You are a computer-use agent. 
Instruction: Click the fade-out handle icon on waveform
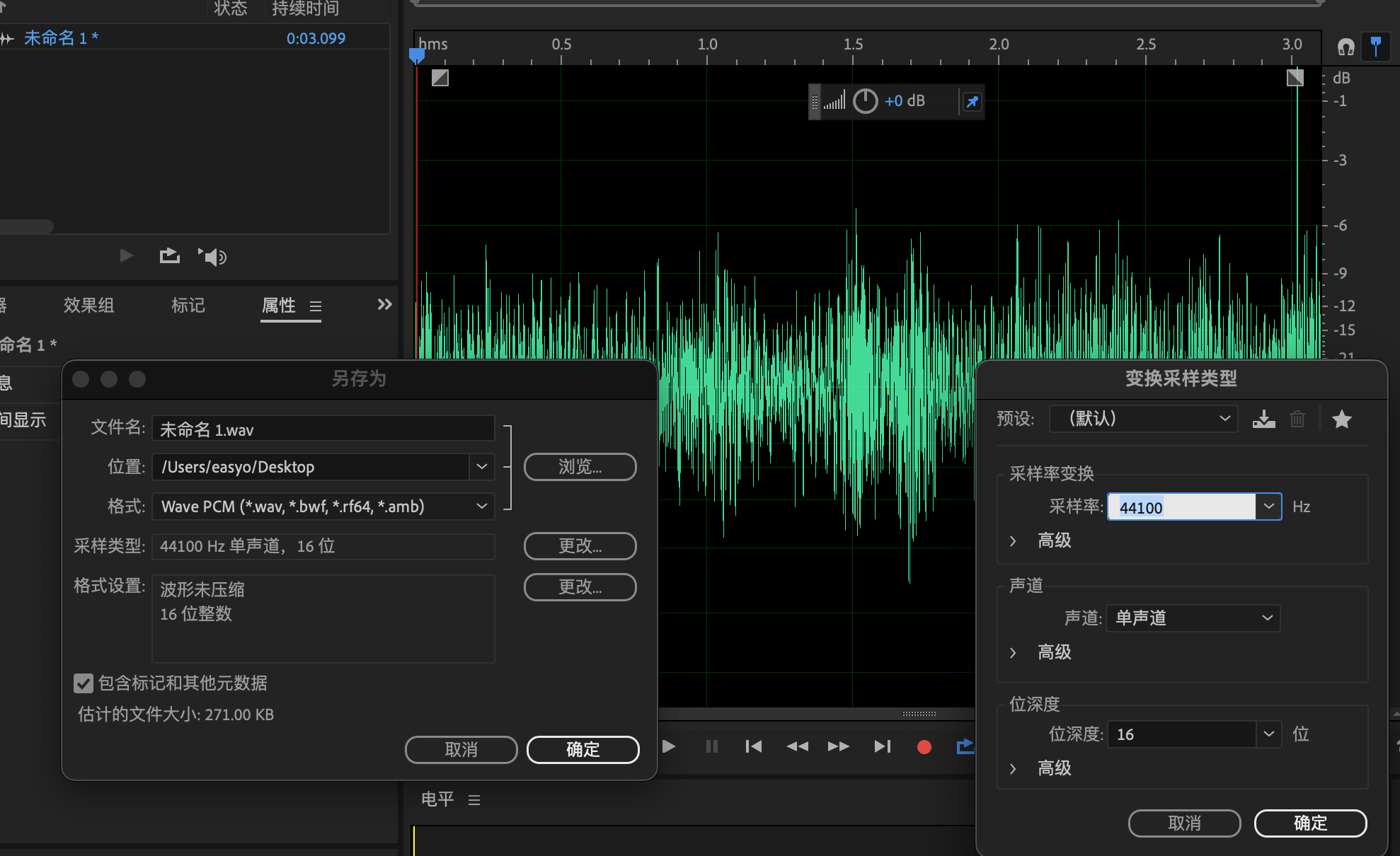point(1295,78)
